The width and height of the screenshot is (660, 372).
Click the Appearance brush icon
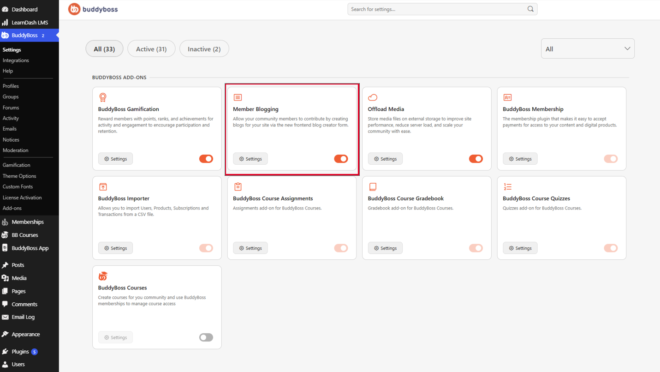(5, 334)
